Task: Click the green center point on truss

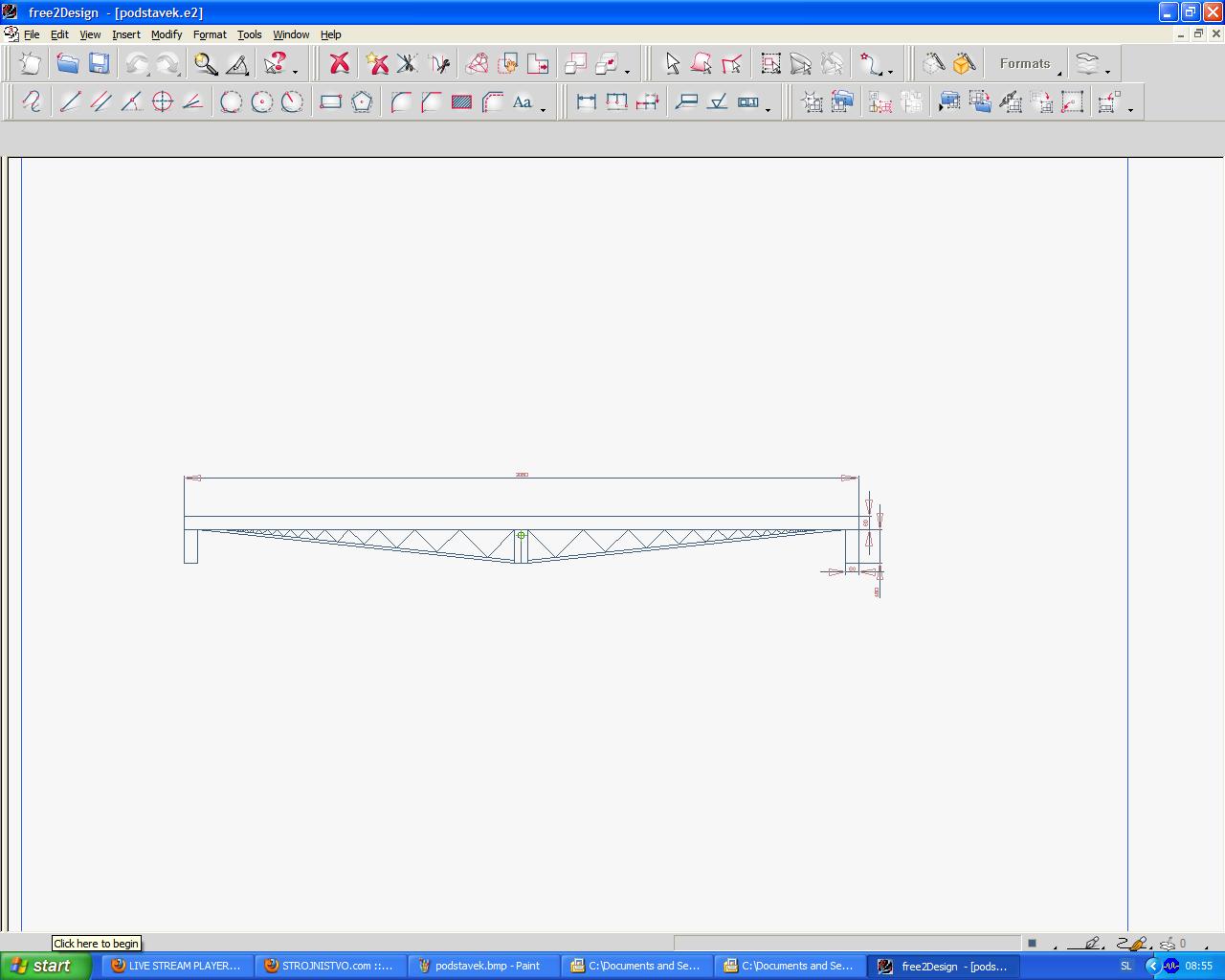Action: click(x=522, y=535)
